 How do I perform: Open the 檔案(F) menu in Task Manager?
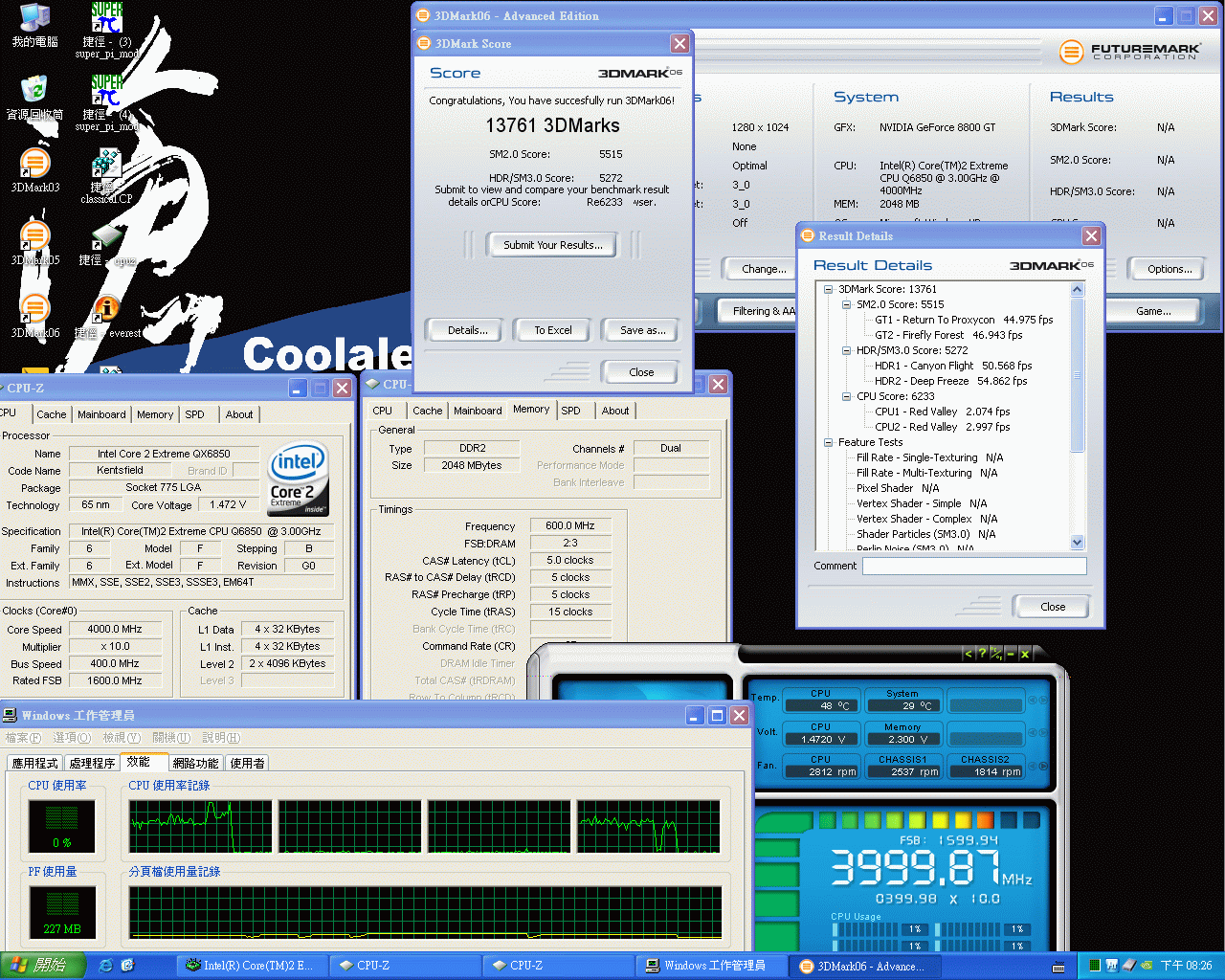point(24,738)
